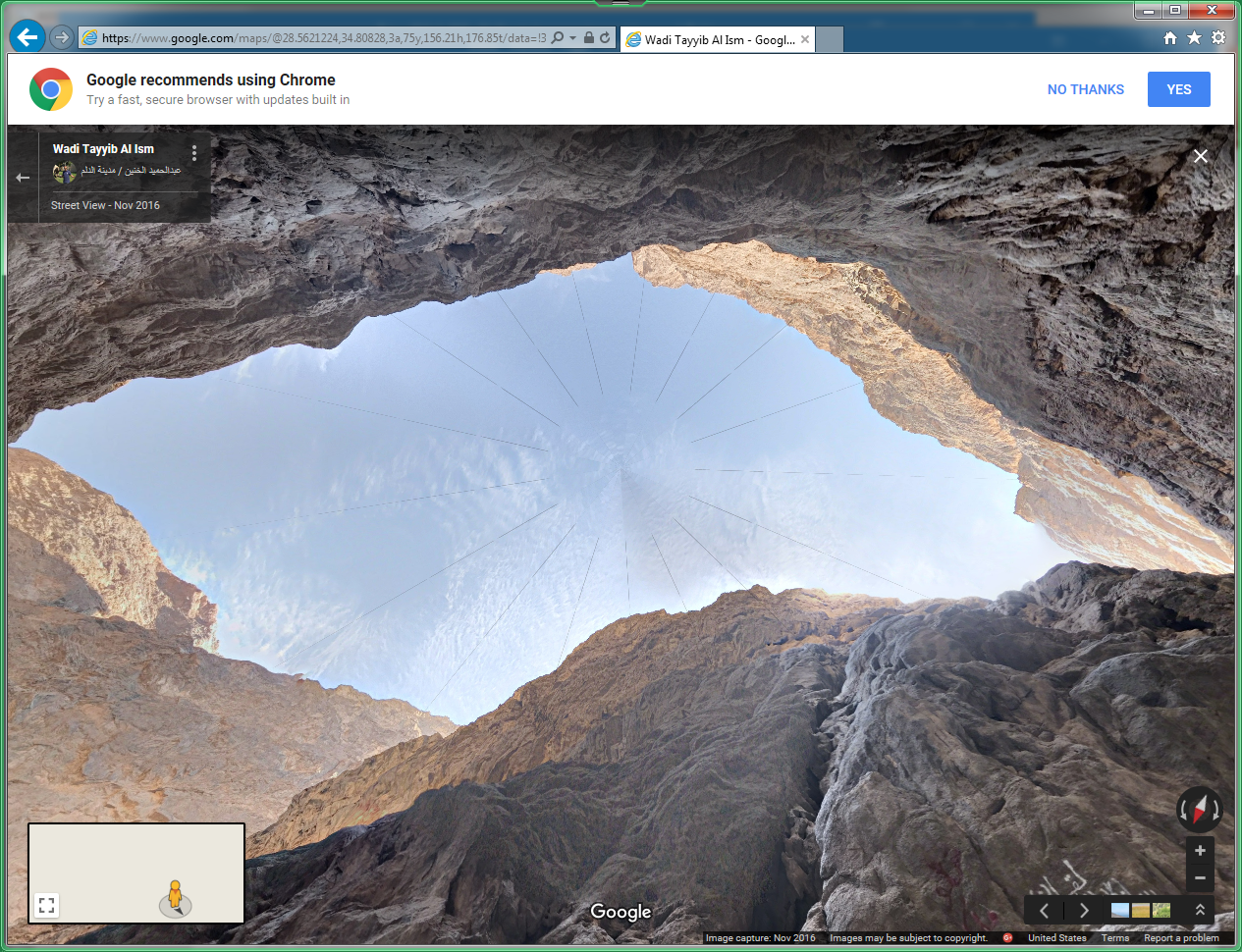Zoom out with the minus button

[1200, 878]
